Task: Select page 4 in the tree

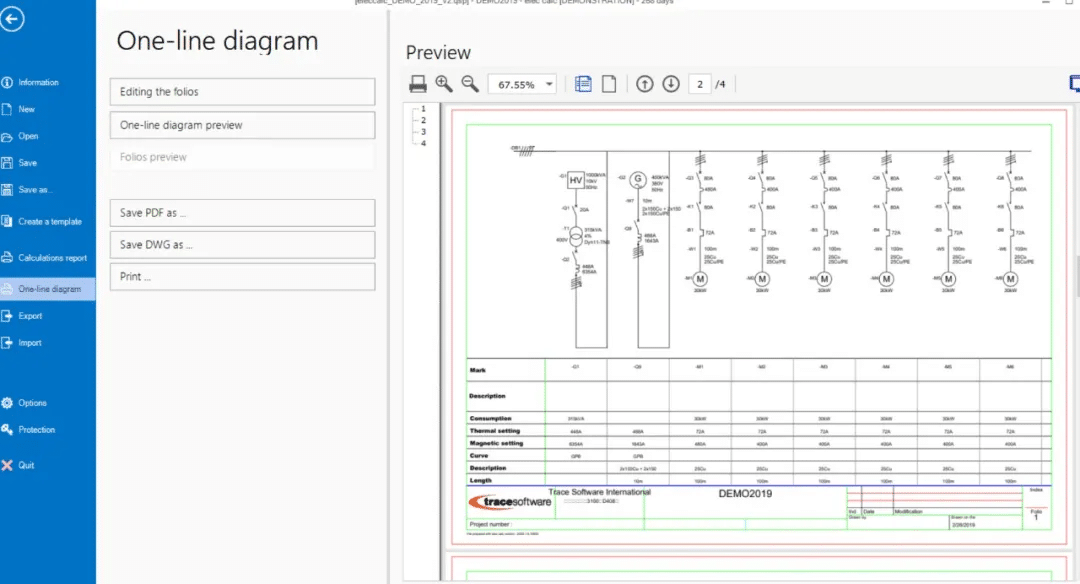Action: (424, 143)
